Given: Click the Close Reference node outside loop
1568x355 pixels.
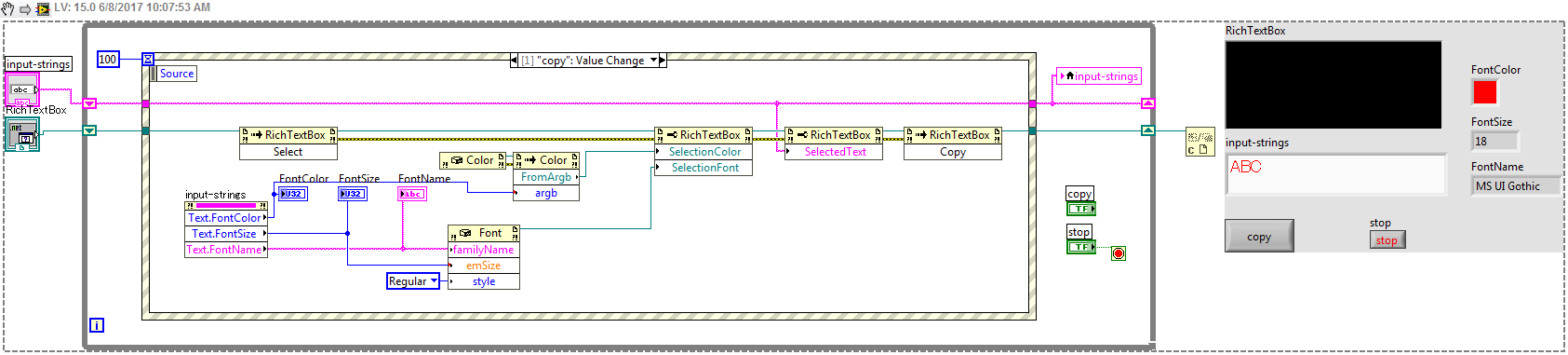Looking at the screenshot, I should point(1199,142).
